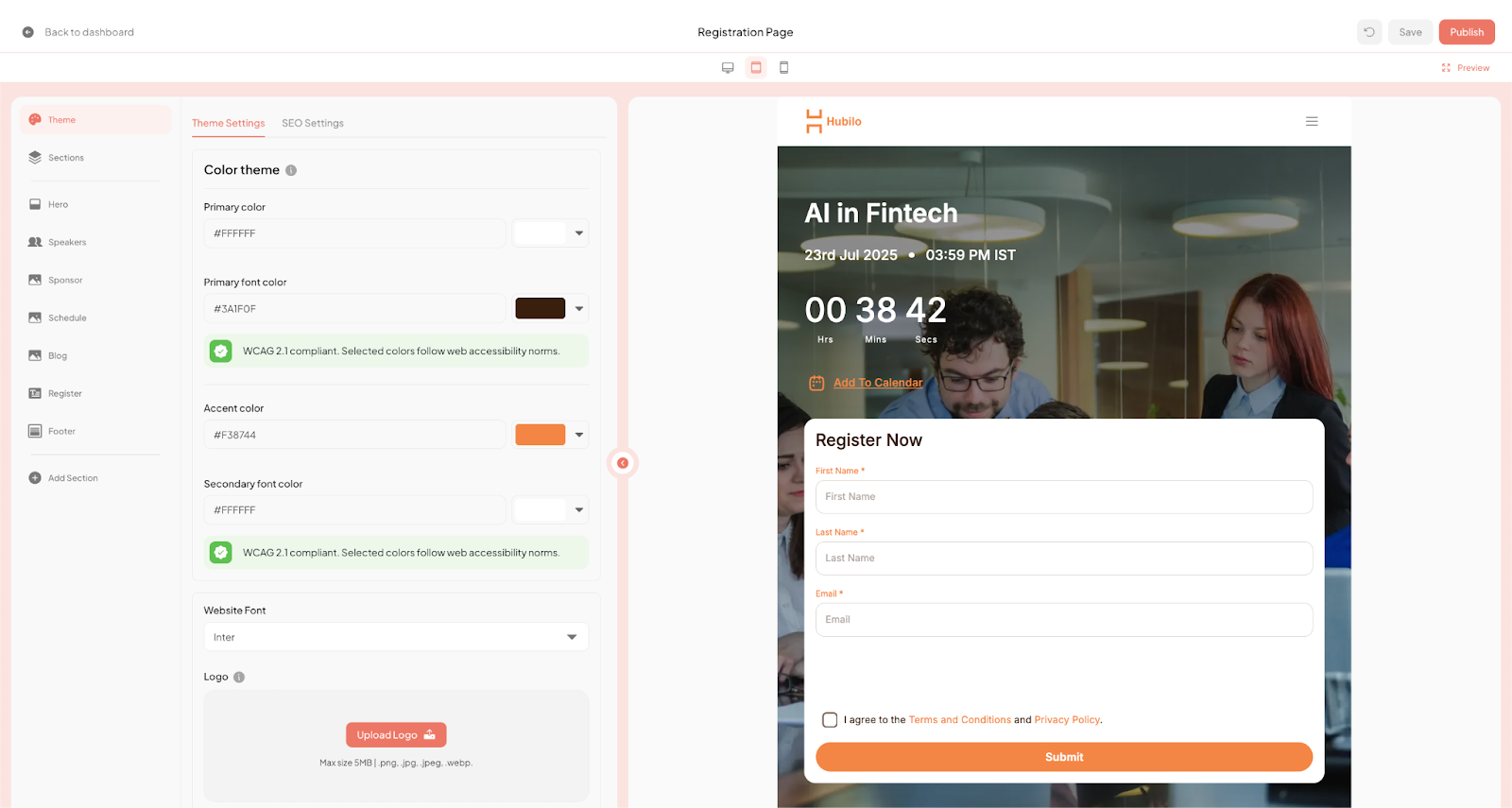Click the Accent color hex field #F38744
The height and width of the screenshot is (808, 1512).
click(x=354, y=435)
